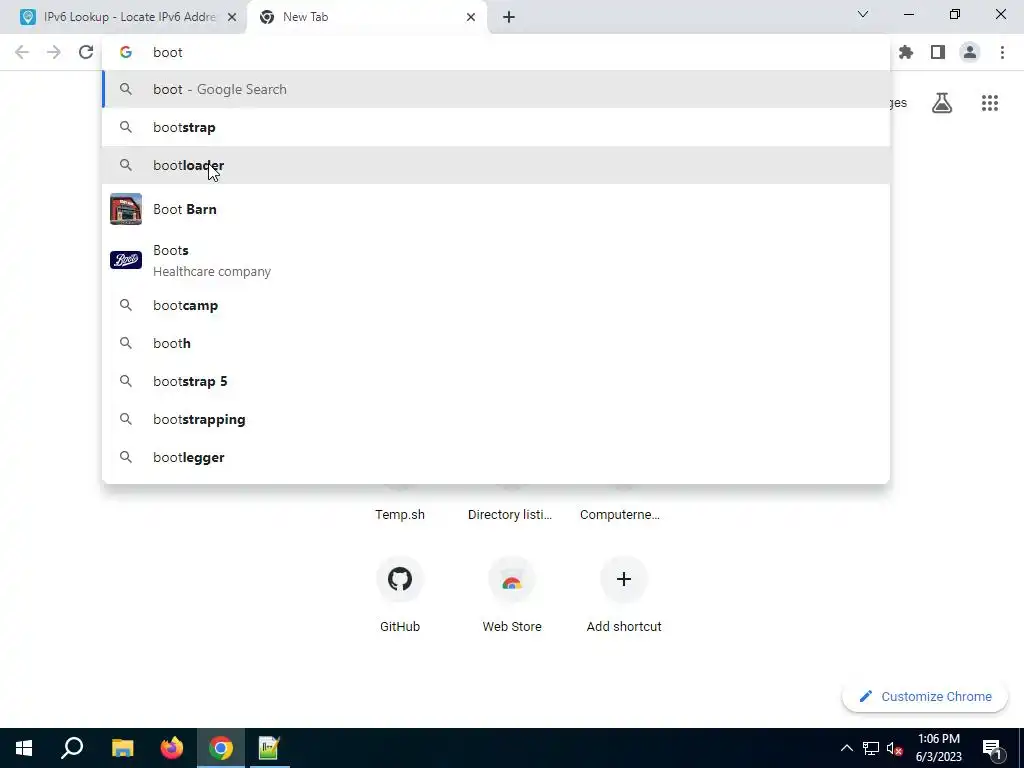The image size is (1024, 768).
Task: Open the Search Labs flask icon
Action: (942, 103)
